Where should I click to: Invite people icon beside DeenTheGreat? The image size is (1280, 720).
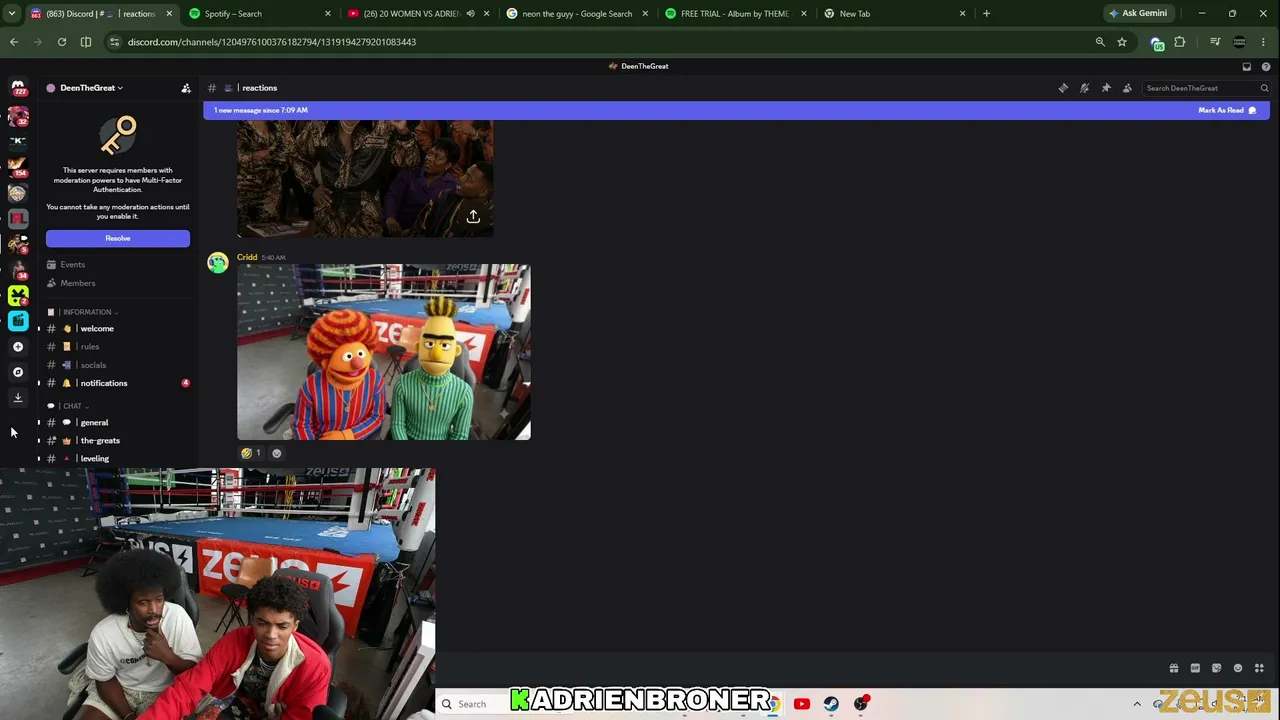[x=186, y=88]
